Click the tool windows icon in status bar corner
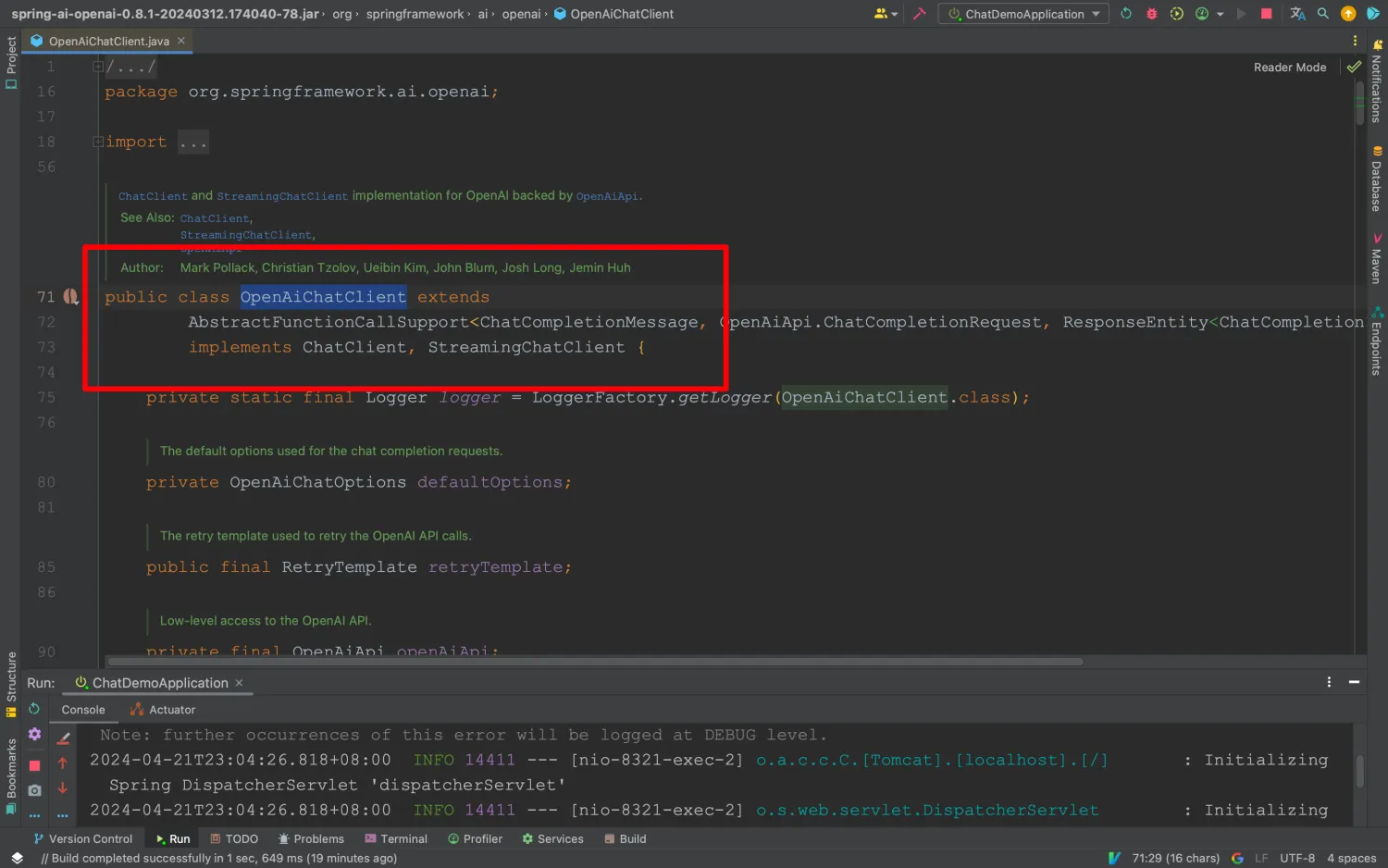1388x868 pixels. tap(17, 858)
